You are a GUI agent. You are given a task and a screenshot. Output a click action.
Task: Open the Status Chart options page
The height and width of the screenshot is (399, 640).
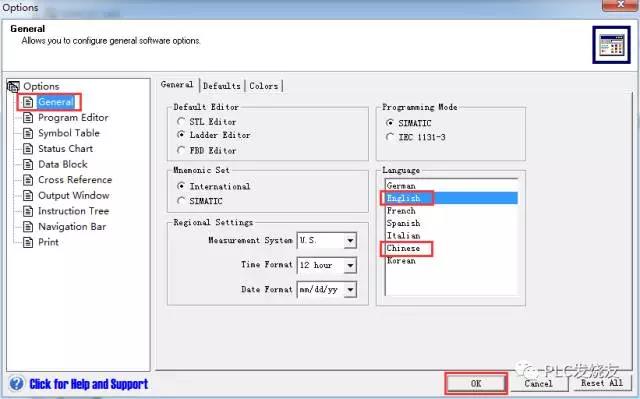coord(65,149)
